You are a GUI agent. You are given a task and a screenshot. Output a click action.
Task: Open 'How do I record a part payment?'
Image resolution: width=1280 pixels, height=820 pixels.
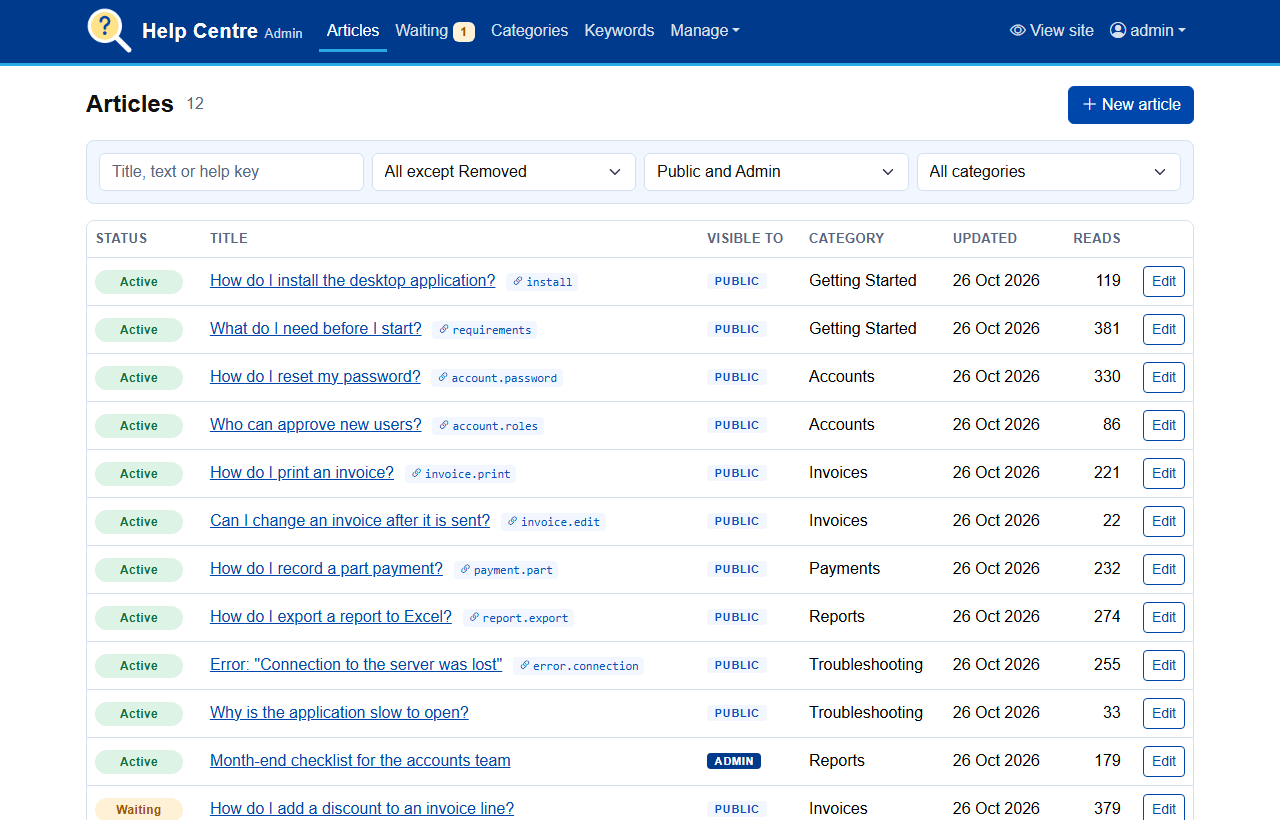tap(326, 569)
